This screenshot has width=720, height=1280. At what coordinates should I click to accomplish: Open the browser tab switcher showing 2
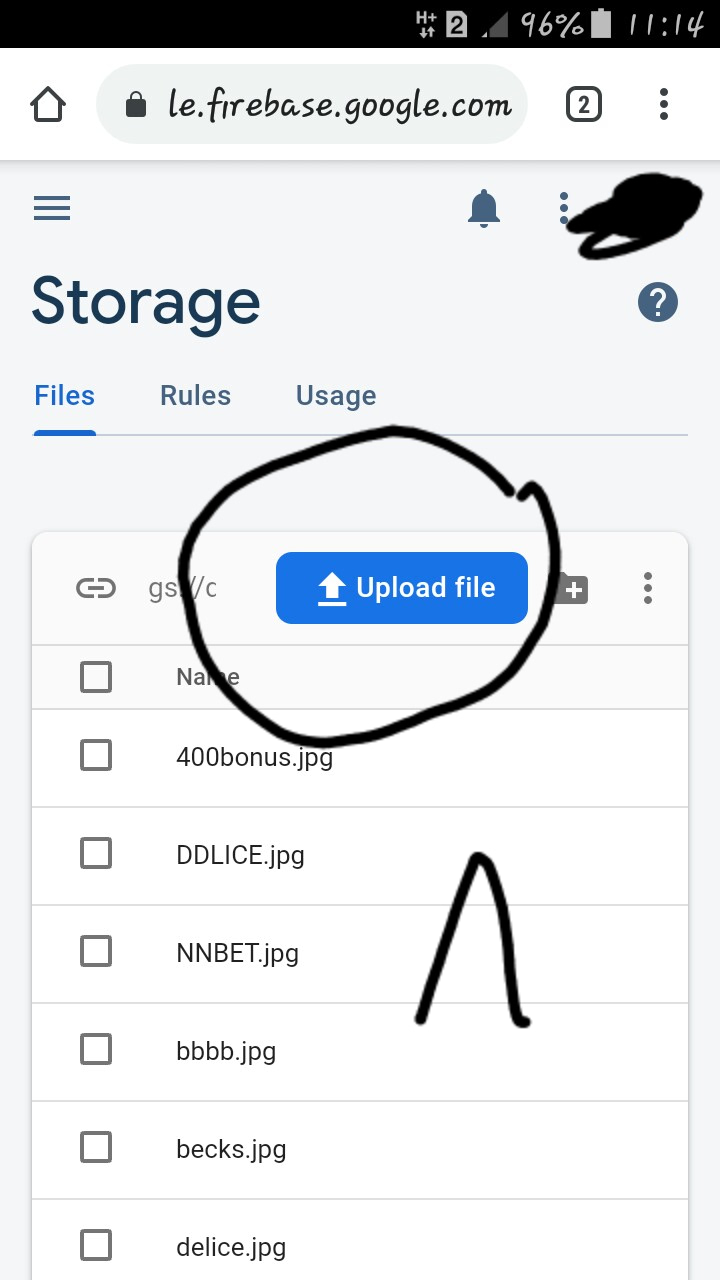click(584, 104)
